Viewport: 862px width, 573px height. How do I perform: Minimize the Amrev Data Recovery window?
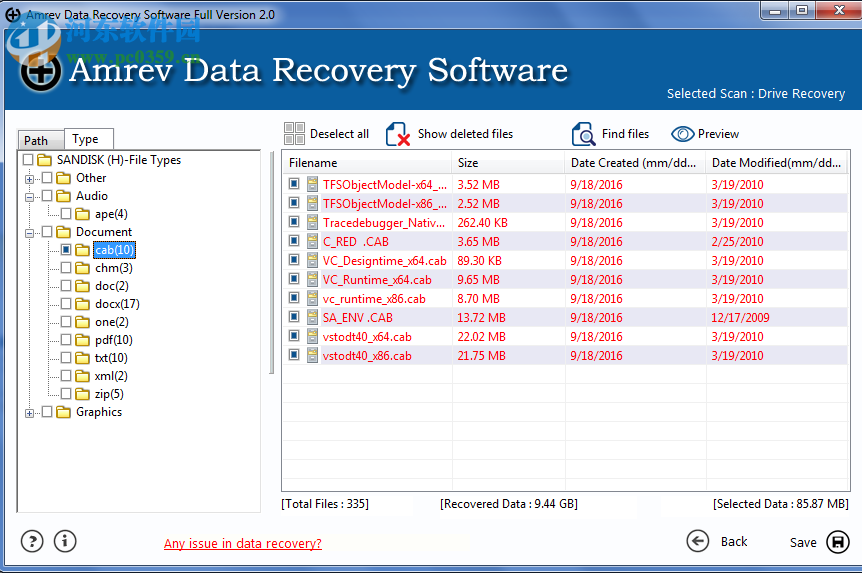[x=775, y=10]
